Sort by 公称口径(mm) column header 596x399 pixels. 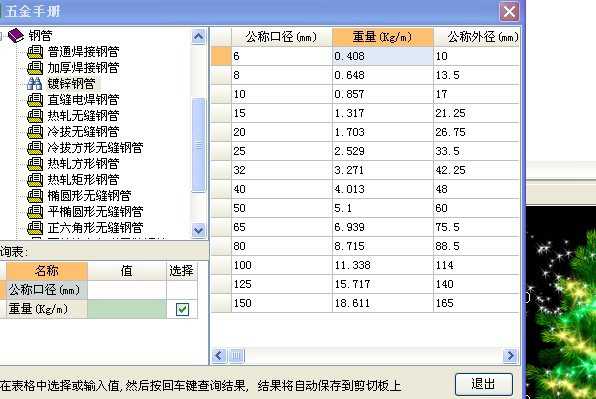(x=282, y=37)
